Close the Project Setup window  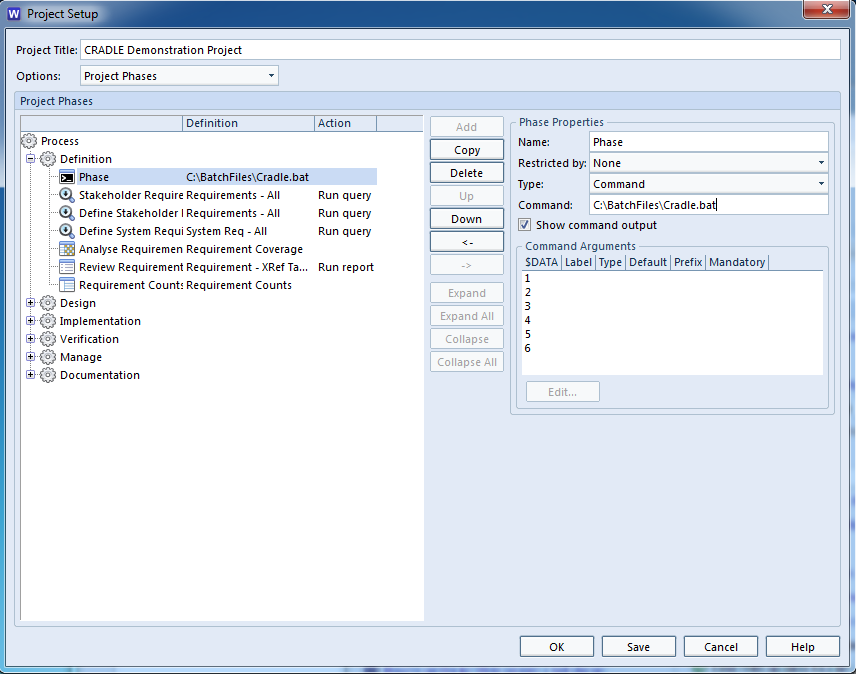827,9
